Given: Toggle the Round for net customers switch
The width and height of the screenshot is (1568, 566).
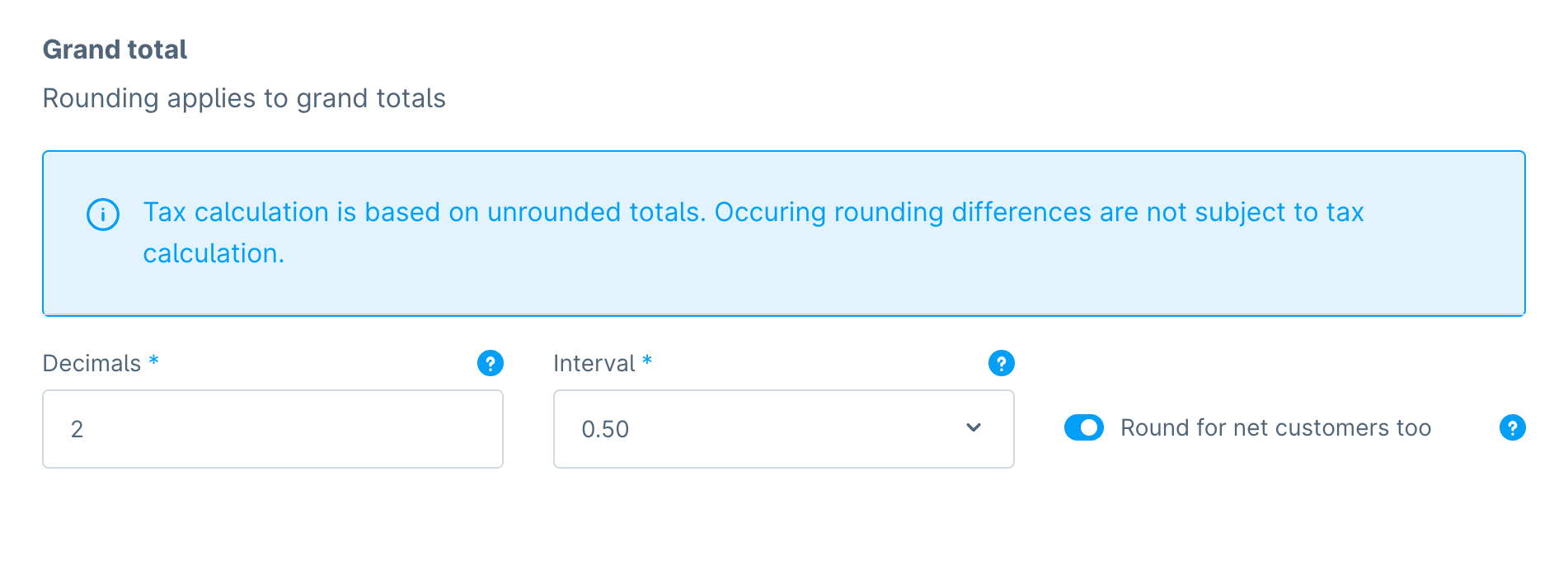Looking at the screenshot, I should click(x=1084, y=427).
